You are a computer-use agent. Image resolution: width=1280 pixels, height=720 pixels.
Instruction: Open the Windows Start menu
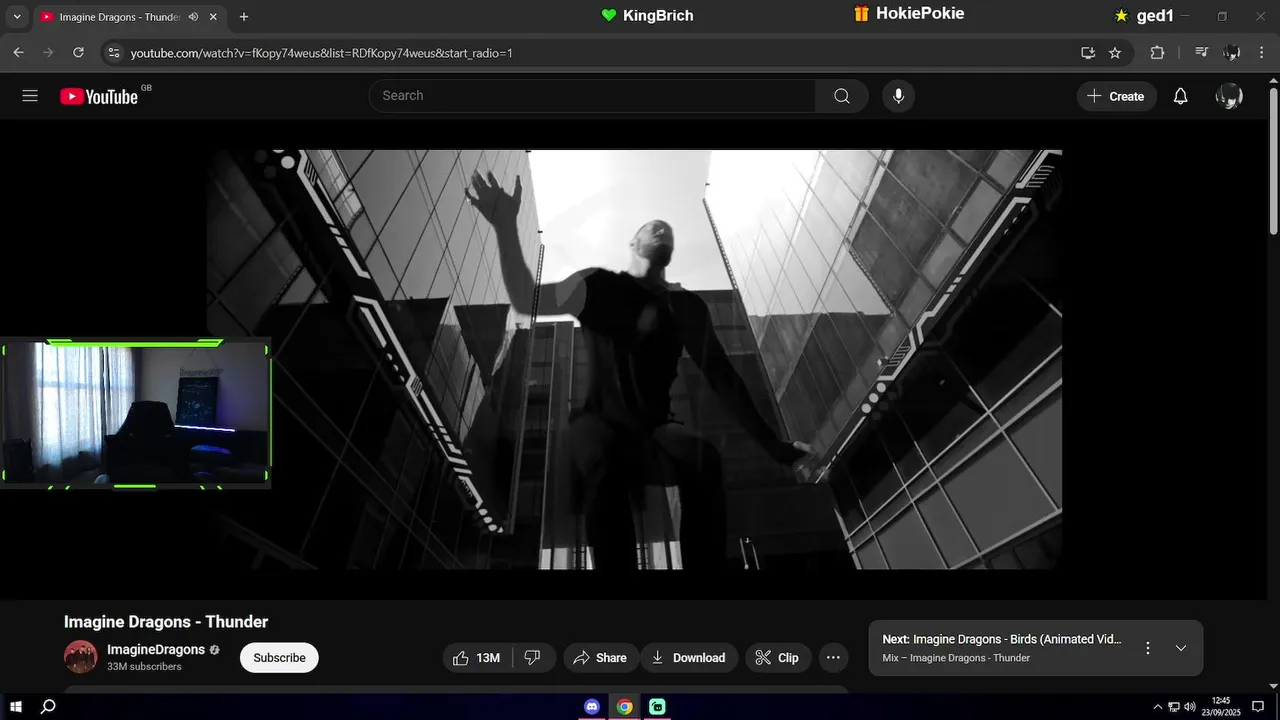click(x=16, y=706)
